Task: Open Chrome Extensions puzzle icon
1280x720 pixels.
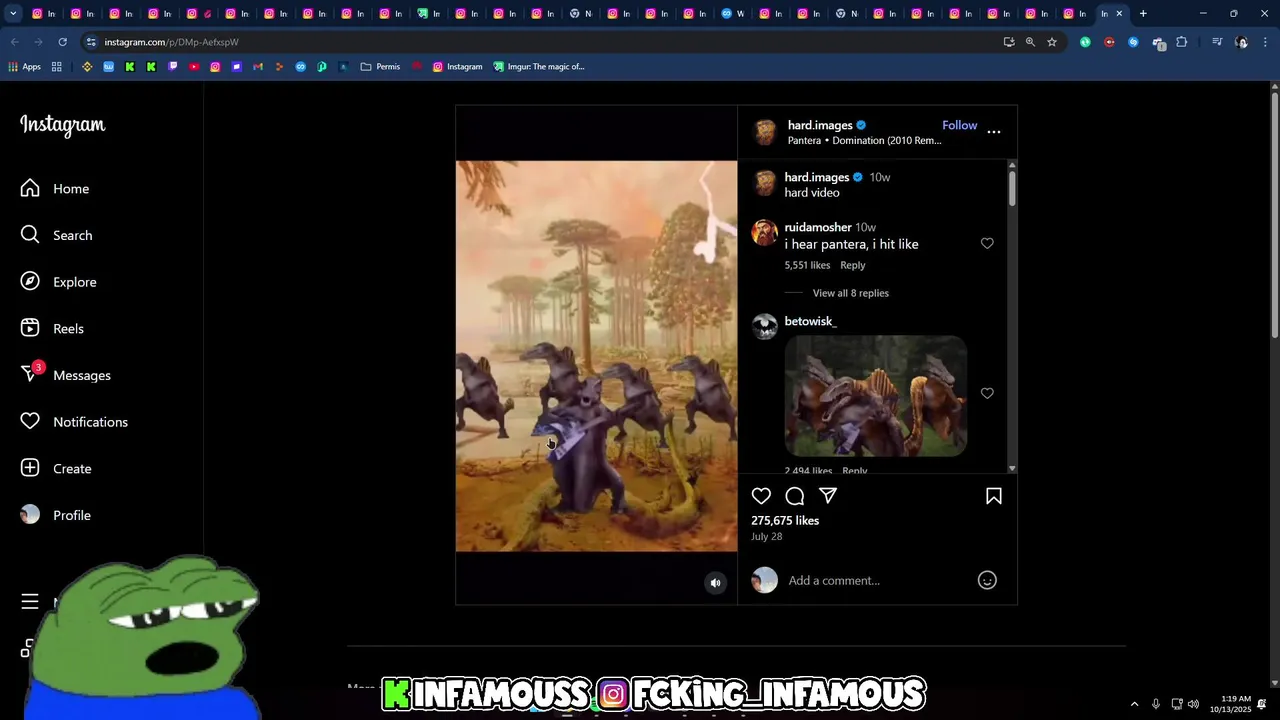Action: pyautogui.click(x=1182, y=42)
